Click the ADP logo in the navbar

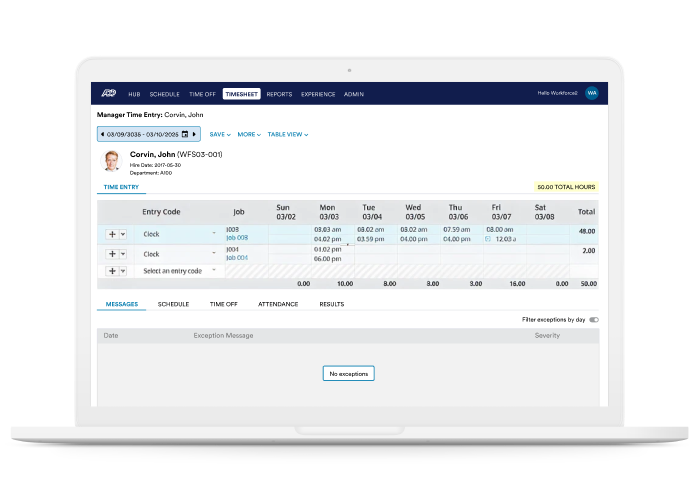[x=108, y=94]
